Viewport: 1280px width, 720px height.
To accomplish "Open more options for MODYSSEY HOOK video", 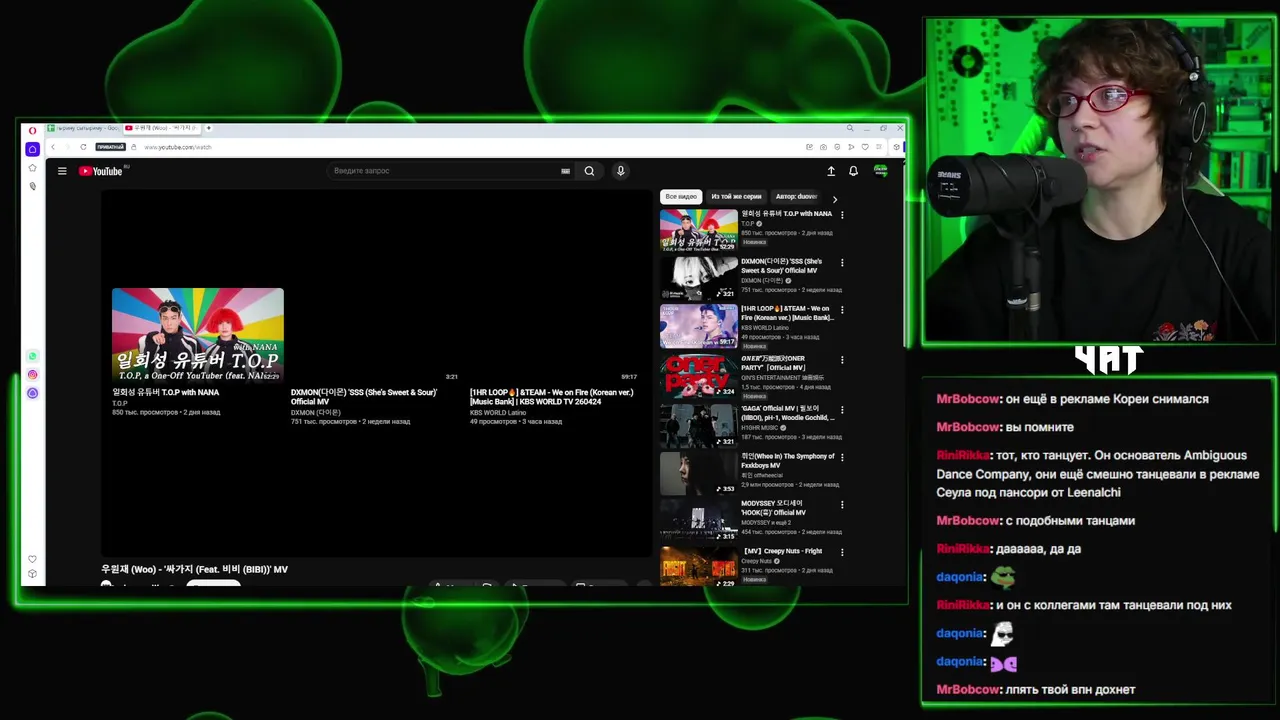I will tap(842, 505).
